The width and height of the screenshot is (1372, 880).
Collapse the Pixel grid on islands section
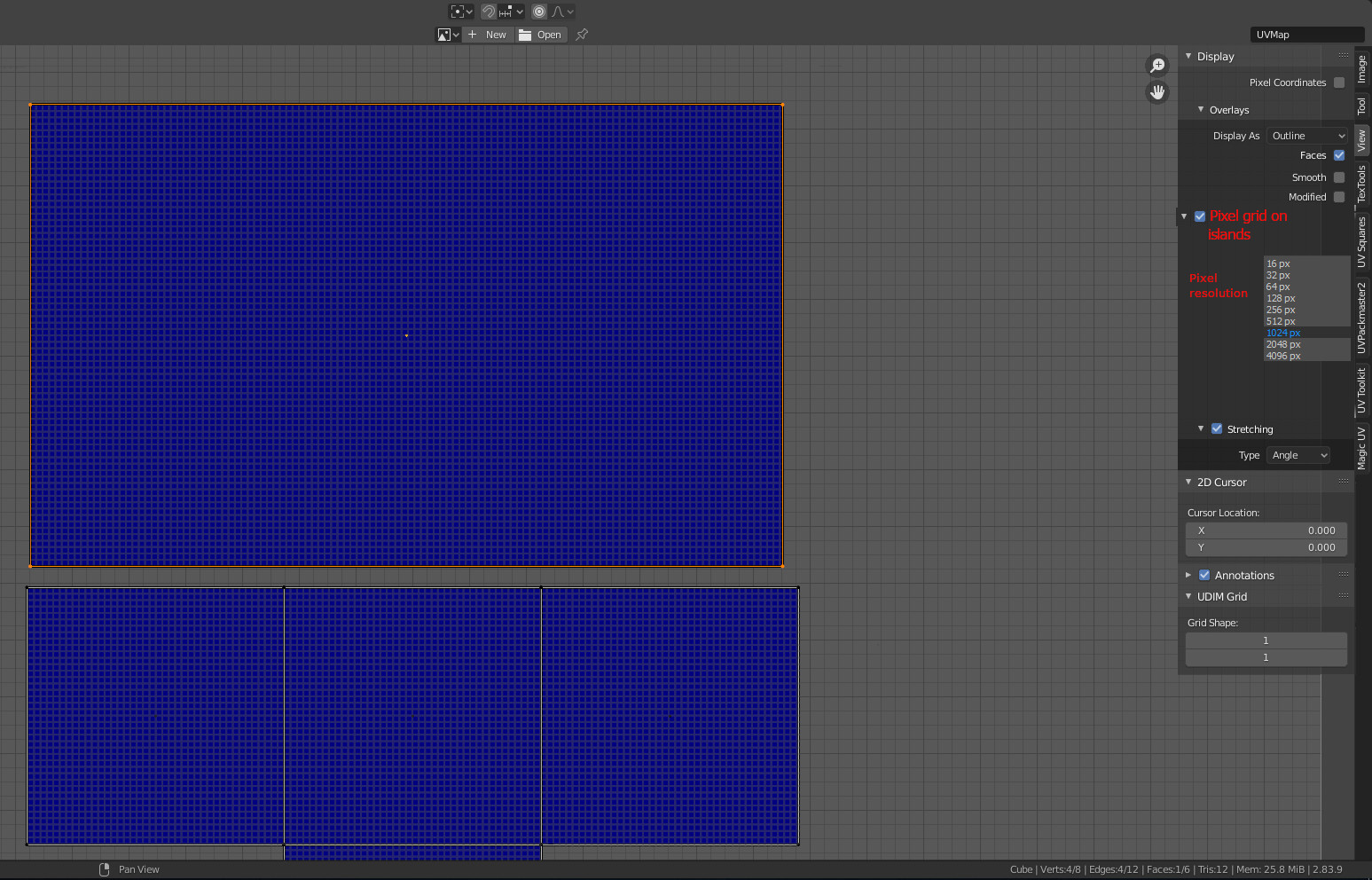tap(1184, 216)
